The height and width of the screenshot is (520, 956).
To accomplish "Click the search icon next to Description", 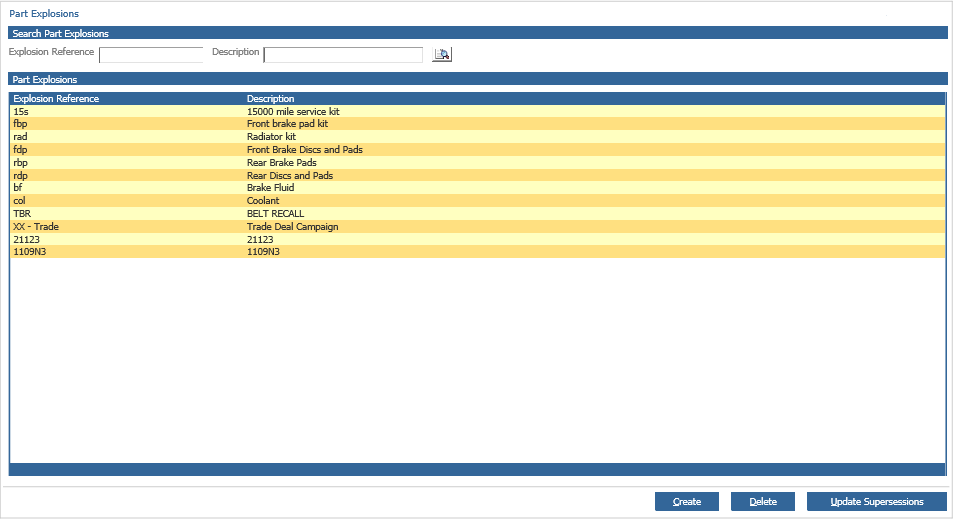I will pyautogui.click(x=442, y=55).
